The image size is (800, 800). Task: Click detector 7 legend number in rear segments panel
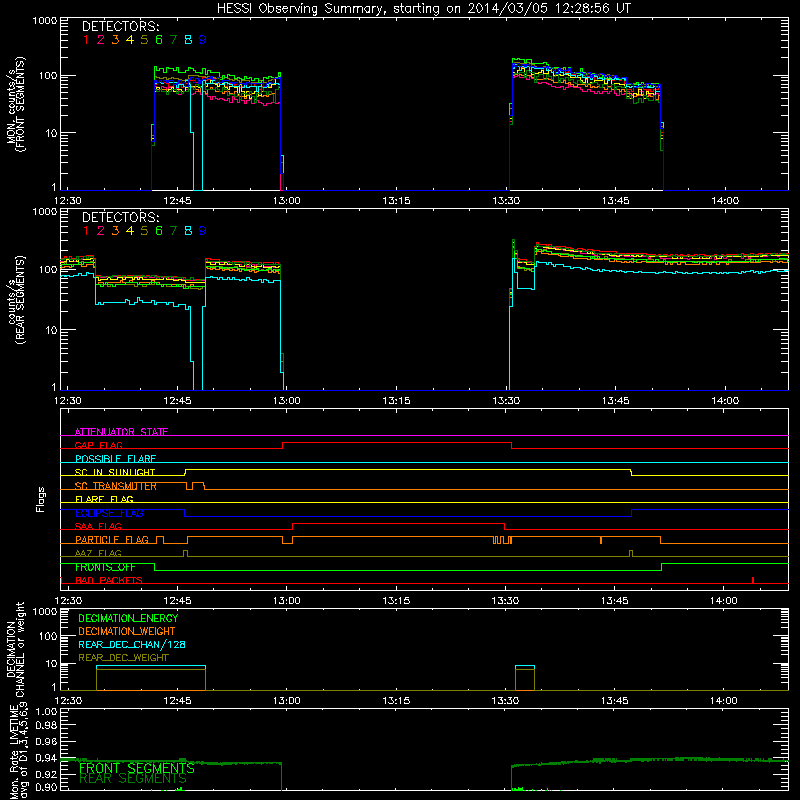tap(173, 231)
